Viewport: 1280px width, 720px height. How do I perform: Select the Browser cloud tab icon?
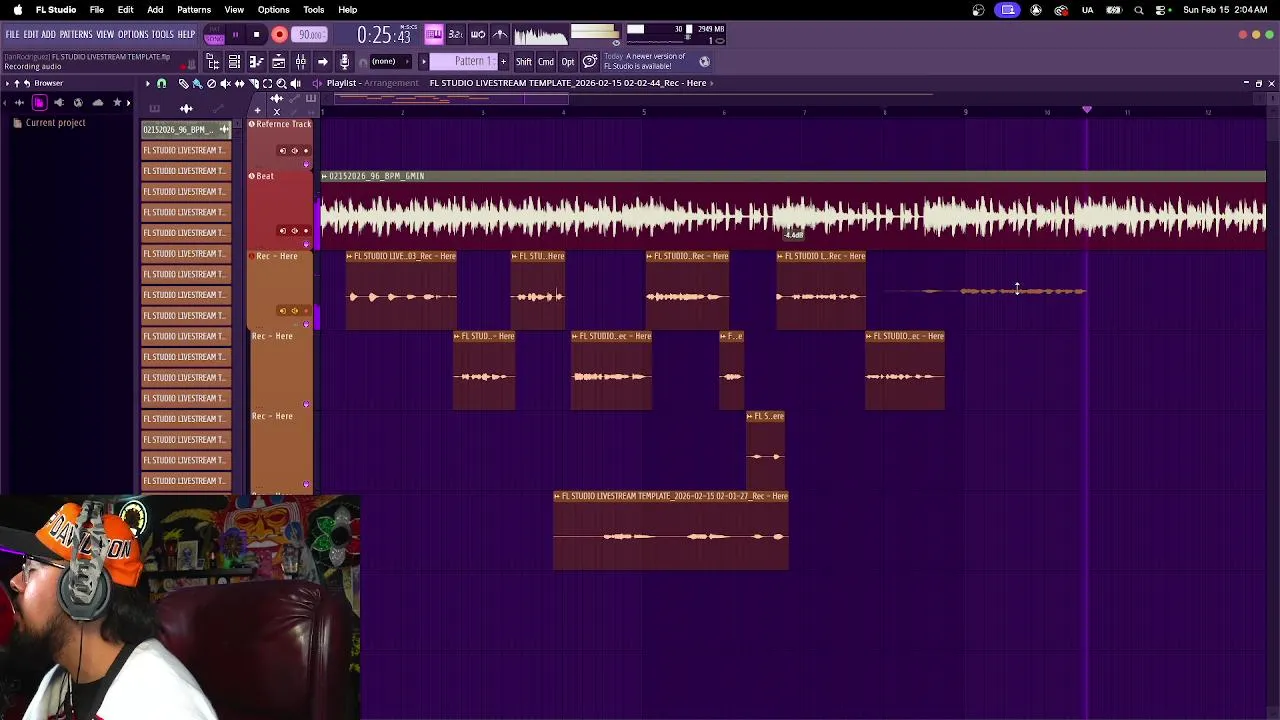98,103
